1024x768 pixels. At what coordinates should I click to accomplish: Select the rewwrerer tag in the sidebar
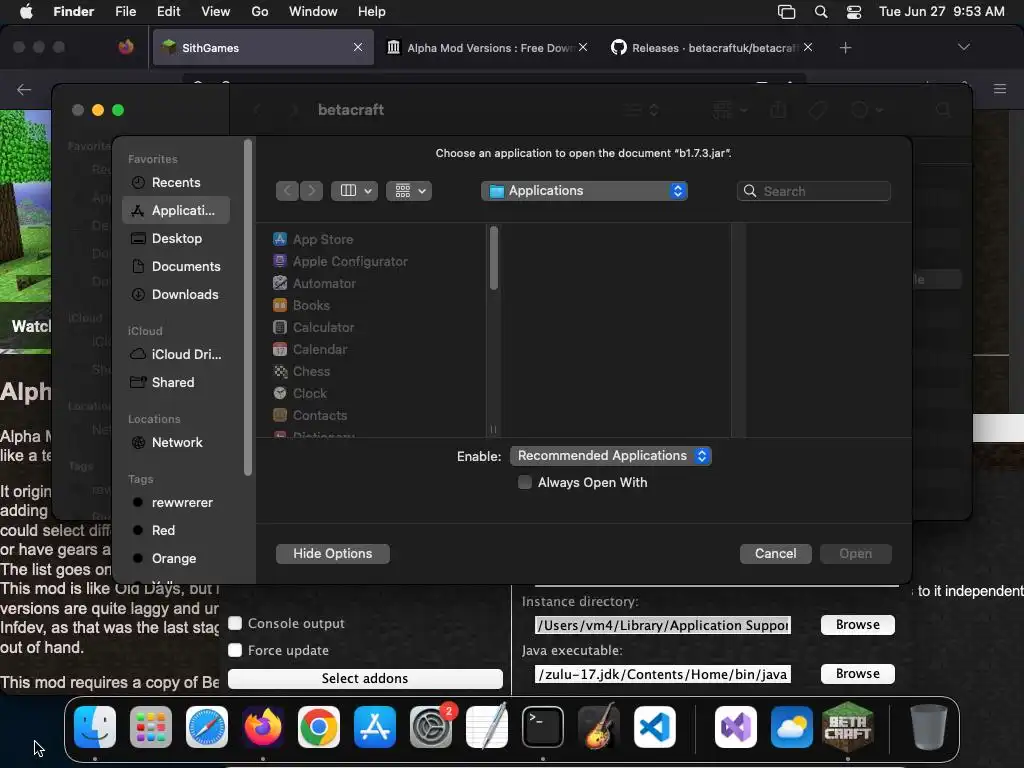(176, 502)
